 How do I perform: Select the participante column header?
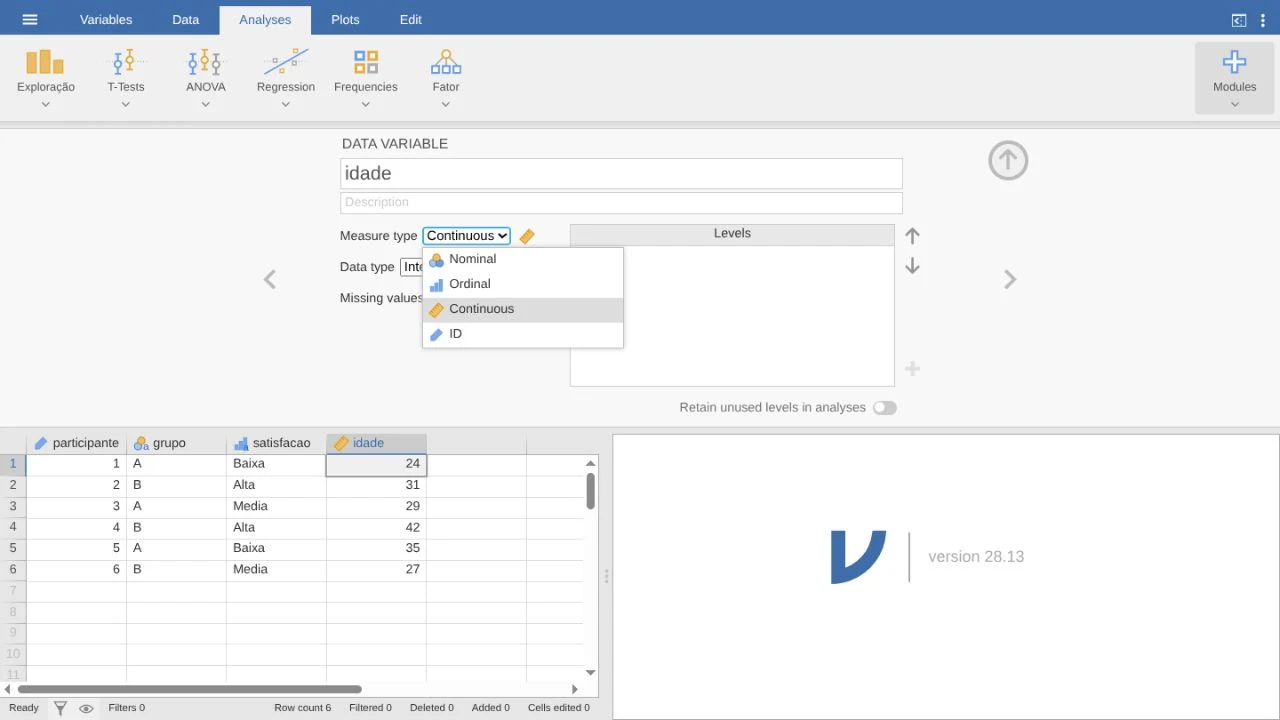point(76,443)
